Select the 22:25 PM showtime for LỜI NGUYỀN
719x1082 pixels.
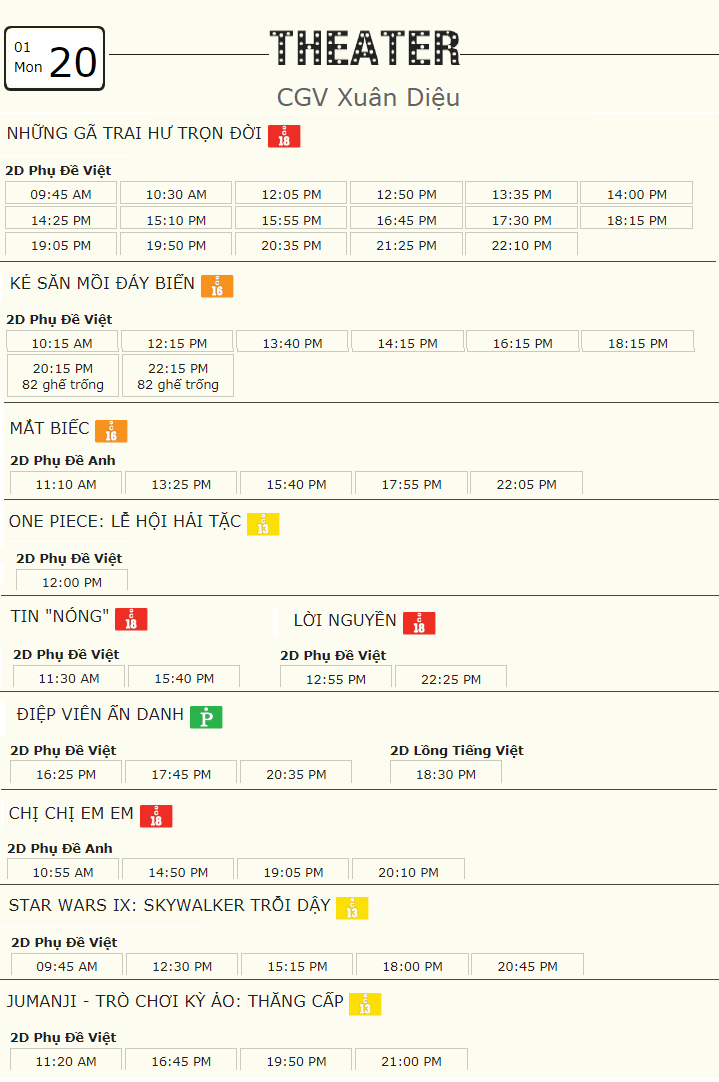point(451,678)
